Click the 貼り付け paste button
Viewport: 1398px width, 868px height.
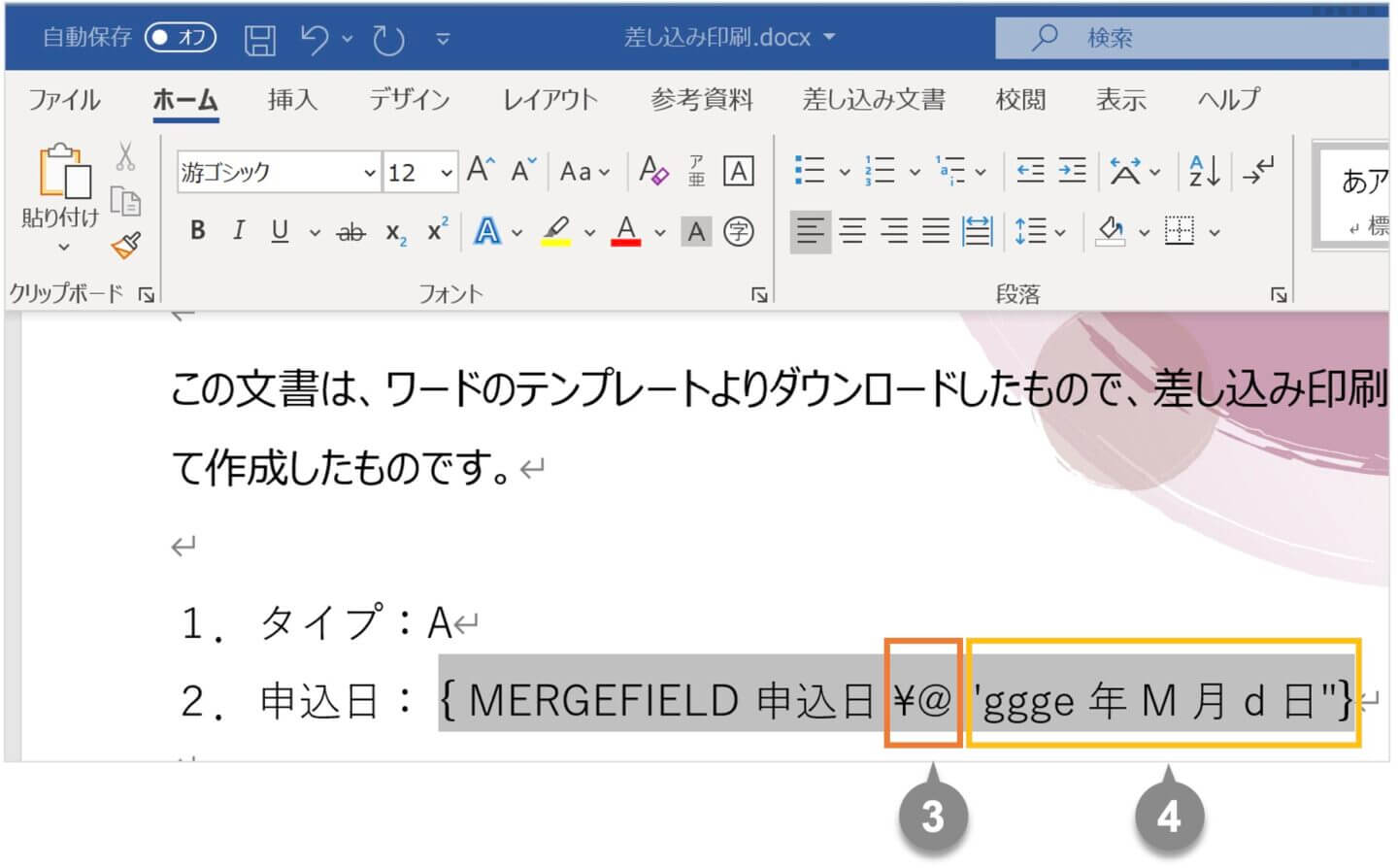tap(60, 184)
